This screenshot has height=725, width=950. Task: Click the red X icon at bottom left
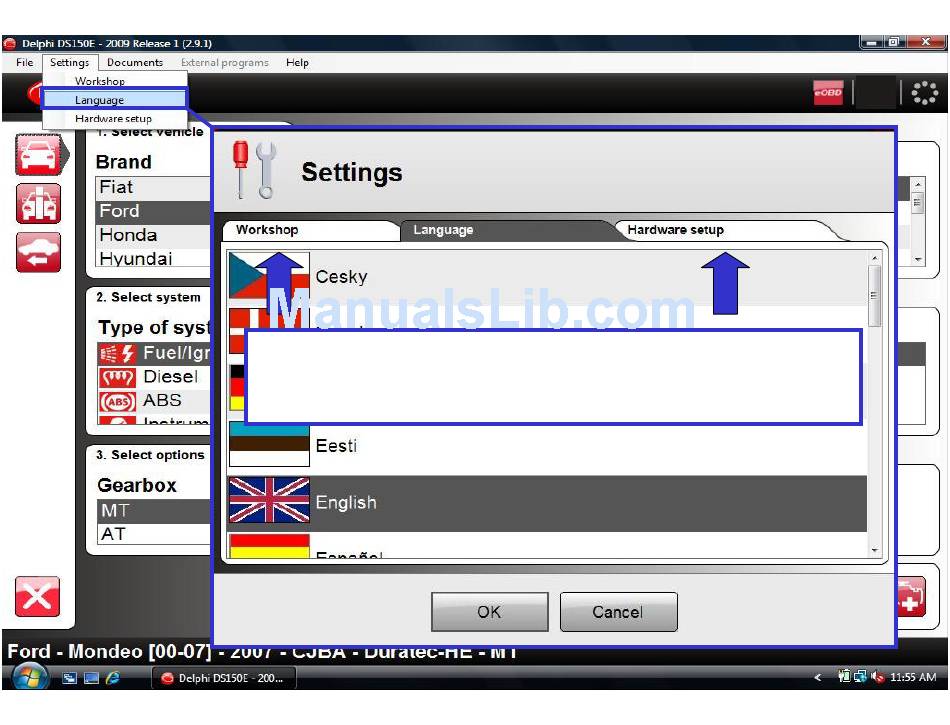37,597
